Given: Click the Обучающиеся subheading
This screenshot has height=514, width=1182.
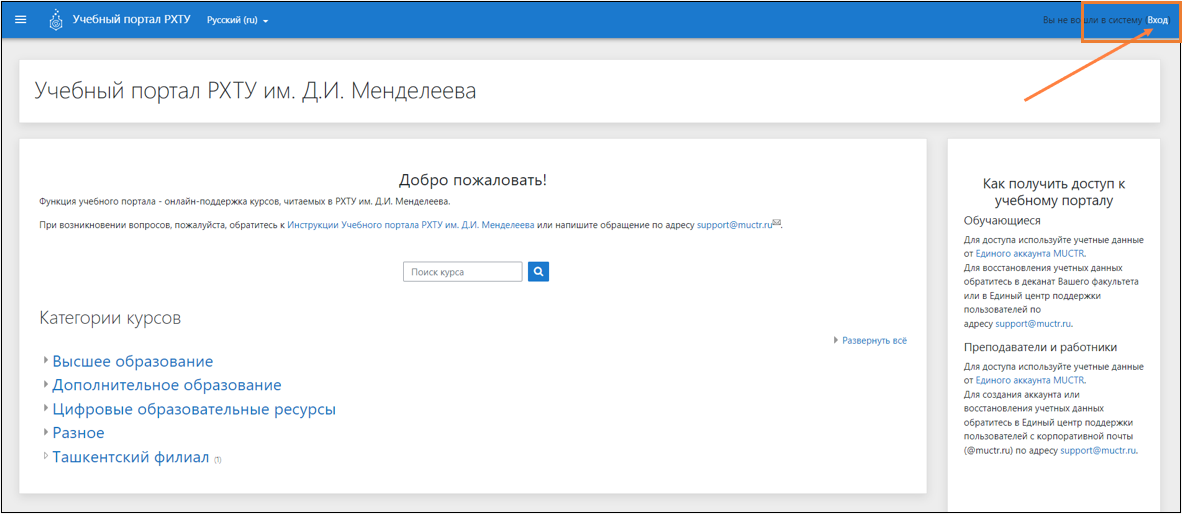Looking at the screenshot, I should pyautogui.click(x=1002, y=221).
